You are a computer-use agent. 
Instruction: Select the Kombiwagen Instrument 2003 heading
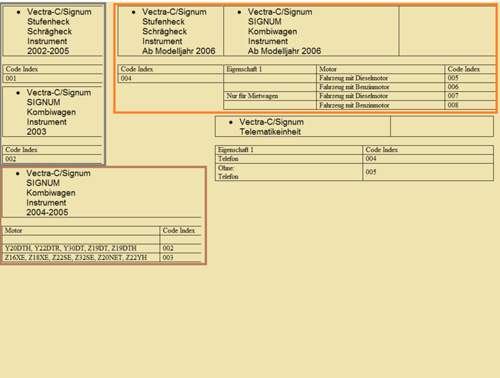(x=53, y=112)
